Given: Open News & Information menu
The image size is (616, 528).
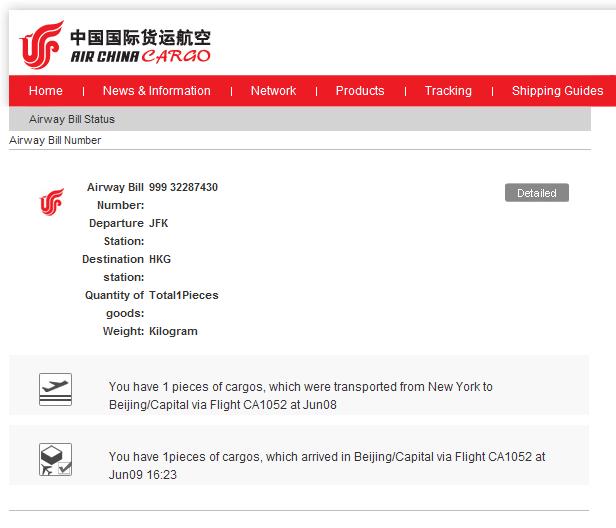Looking at the screenshot, I should coord(156,91).
